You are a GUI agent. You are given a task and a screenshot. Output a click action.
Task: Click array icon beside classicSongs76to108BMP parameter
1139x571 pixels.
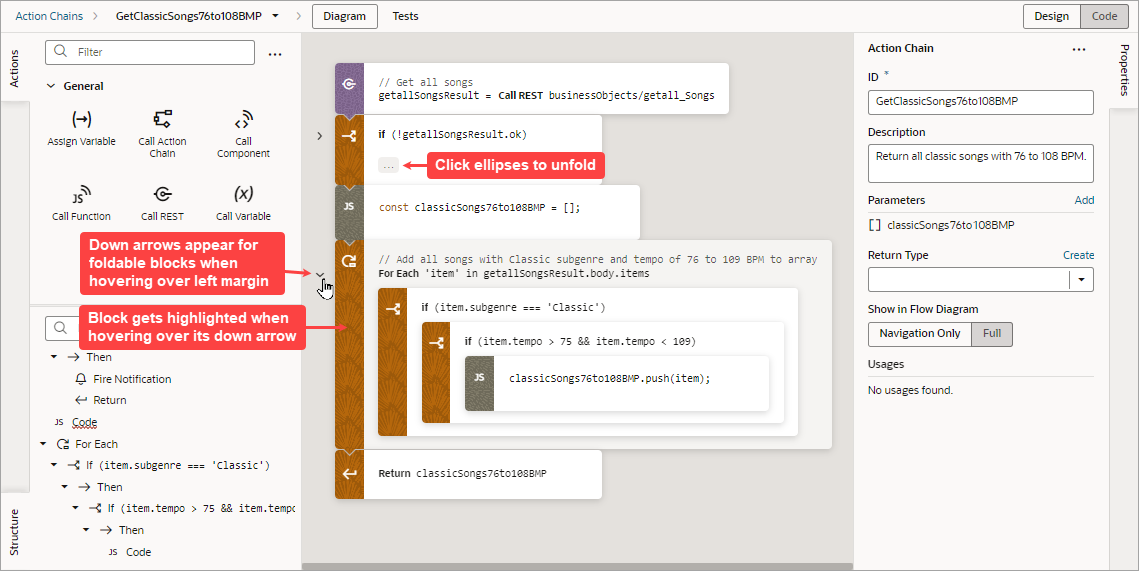tap(875, 225)
